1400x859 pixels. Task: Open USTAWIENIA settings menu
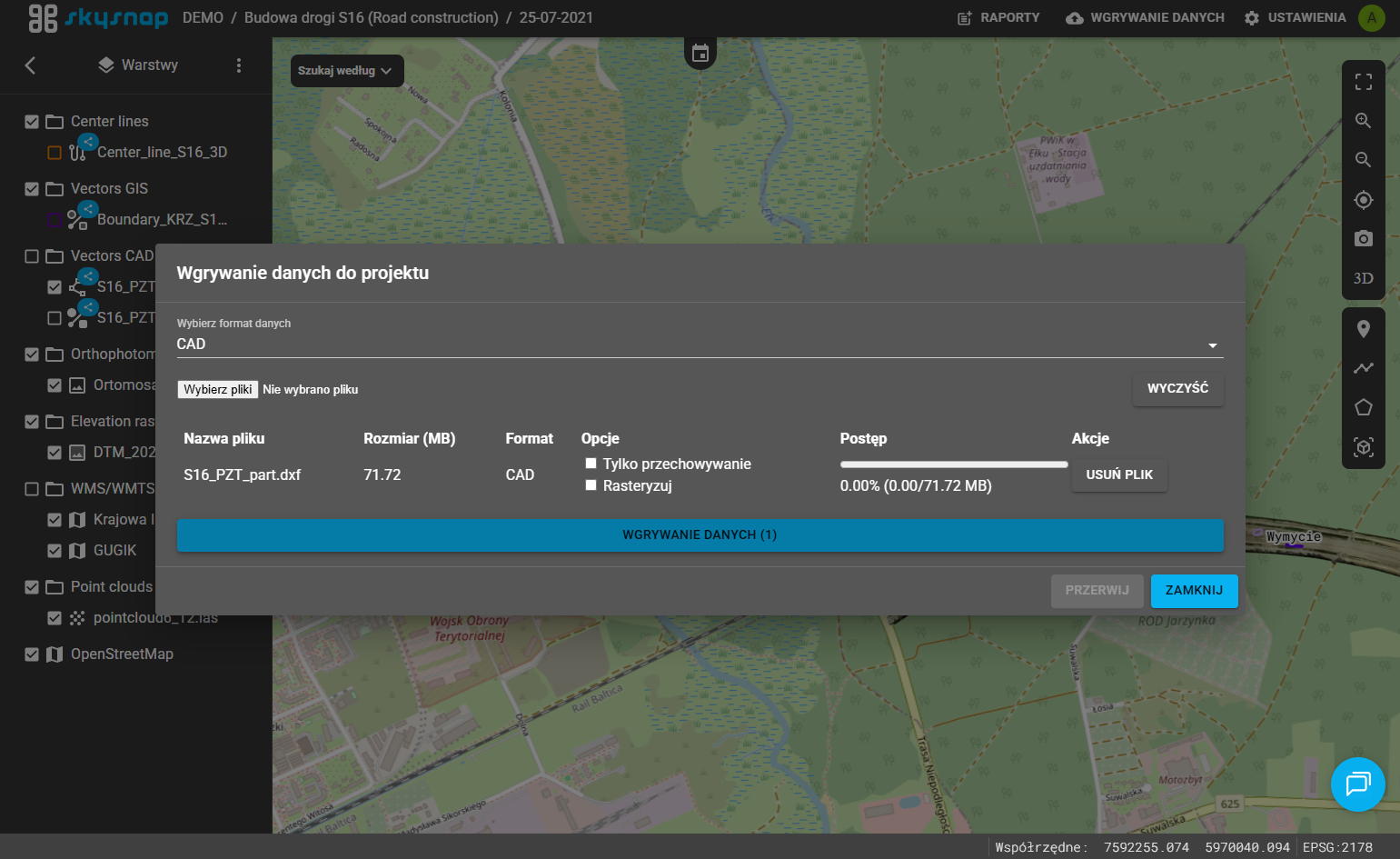click(x=1296, y=18)
